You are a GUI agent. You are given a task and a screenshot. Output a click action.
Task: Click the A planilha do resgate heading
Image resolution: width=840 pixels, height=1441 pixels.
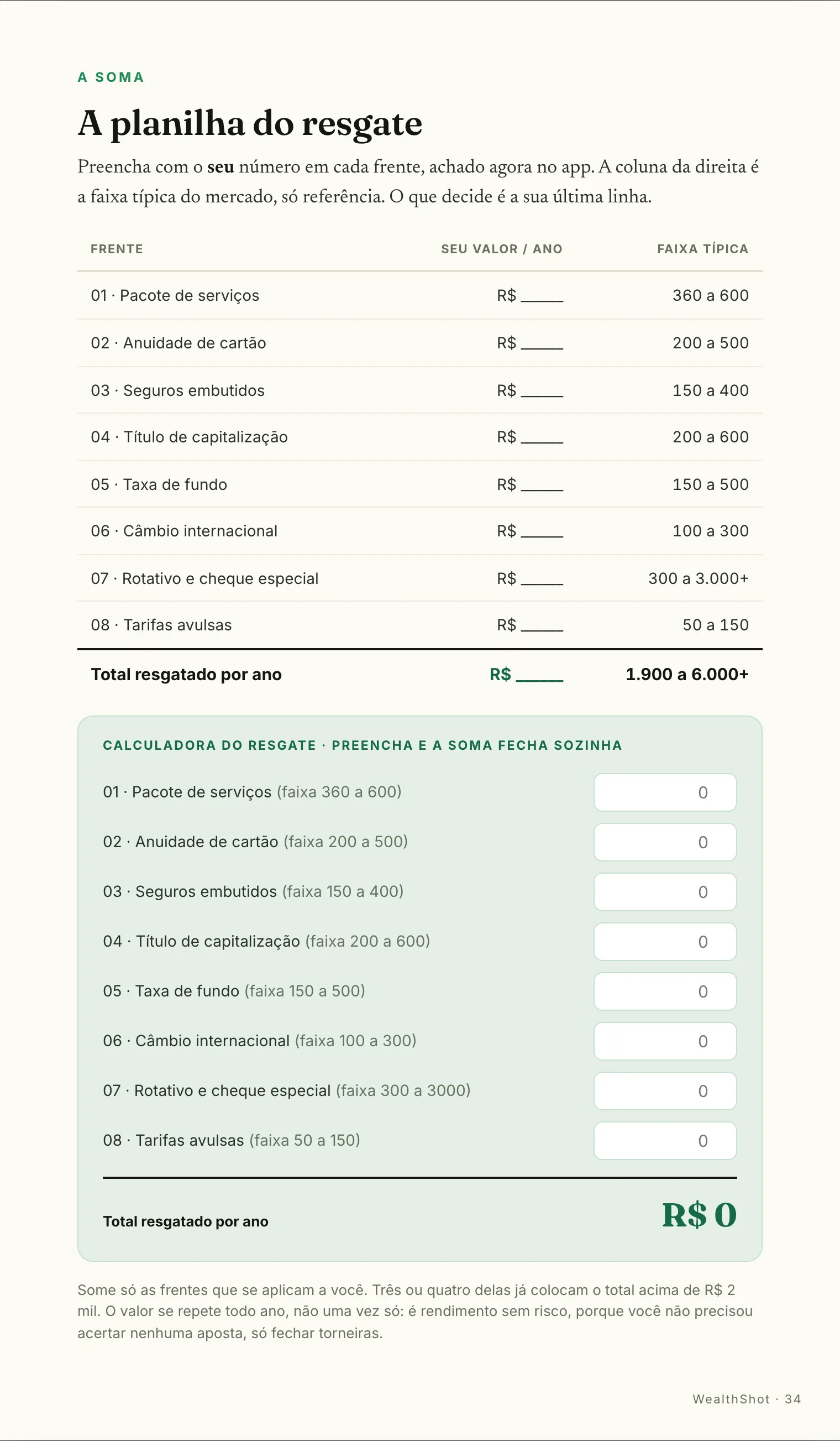click(x=250, y=123)
